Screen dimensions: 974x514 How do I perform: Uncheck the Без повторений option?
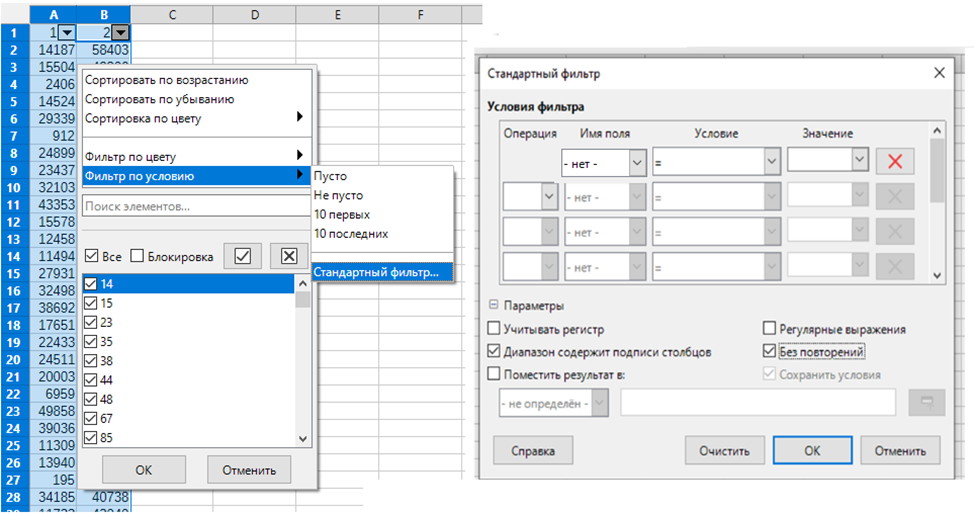769,352
